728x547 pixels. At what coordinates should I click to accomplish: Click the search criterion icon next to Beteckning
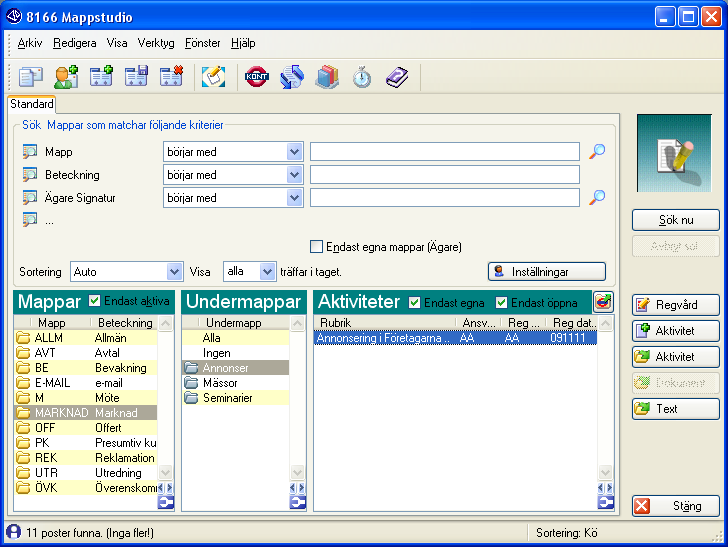(30, 175)
